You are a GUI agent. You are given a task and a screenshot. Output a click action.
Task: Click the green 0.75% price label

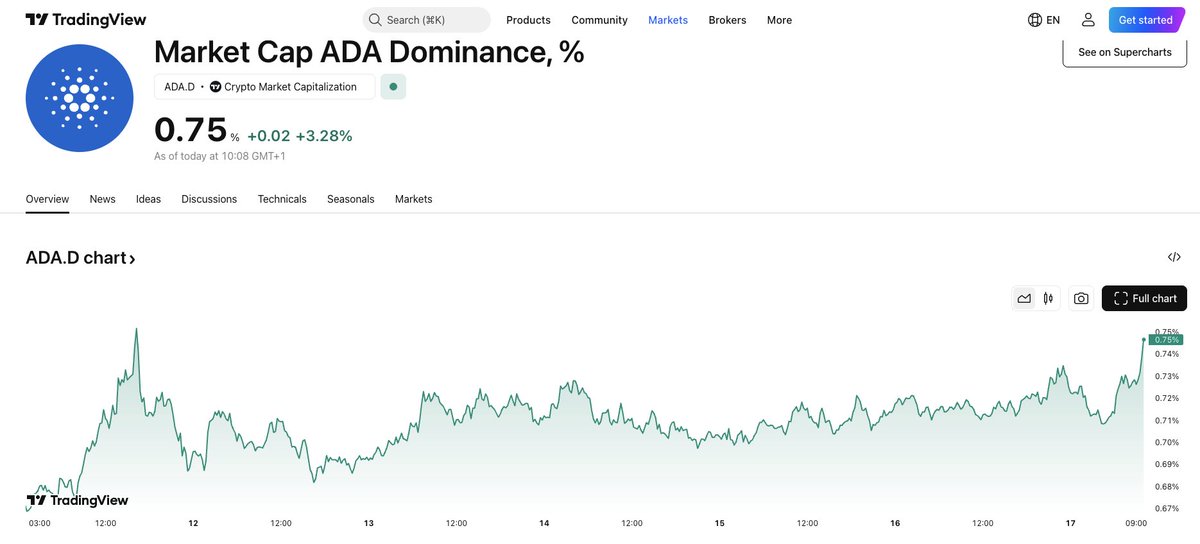(x=1166, y=340)
